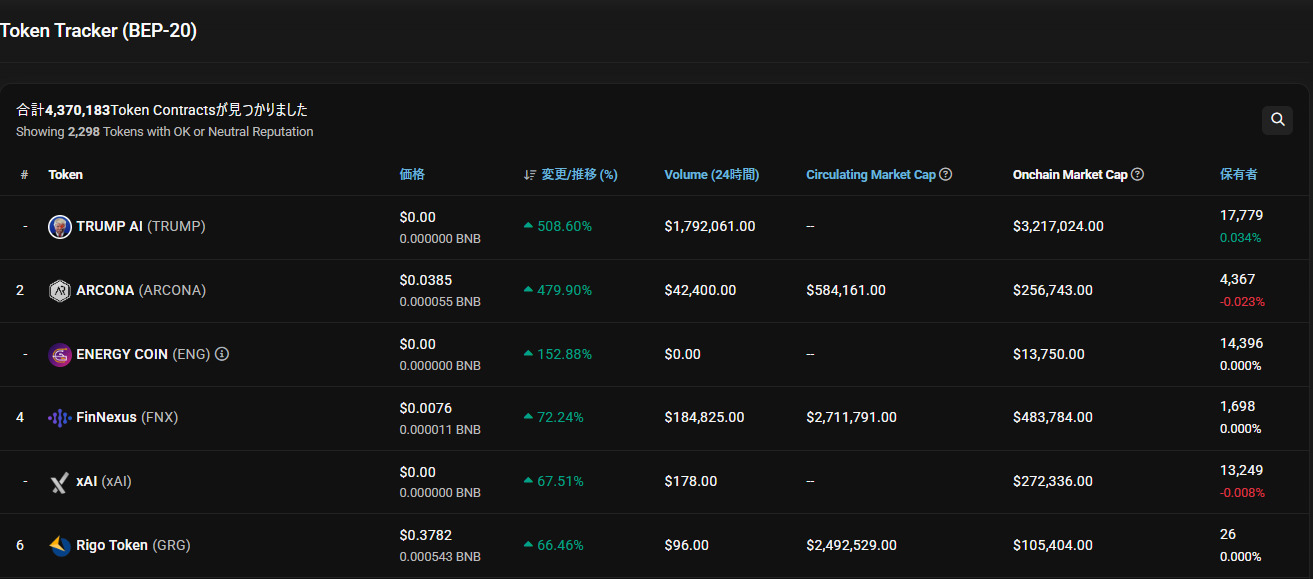1313x579 pixels.
Task: Sort table by Volume (24時間) header
Action: [711, 174]
